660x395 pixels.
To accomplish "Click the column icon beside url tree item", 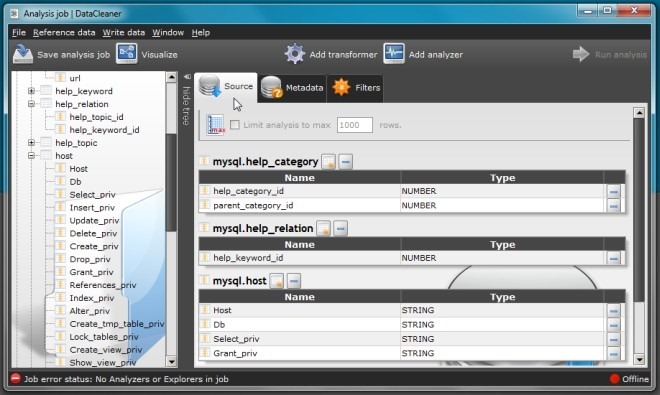I will pyautogui.click(x=61, y=77).
